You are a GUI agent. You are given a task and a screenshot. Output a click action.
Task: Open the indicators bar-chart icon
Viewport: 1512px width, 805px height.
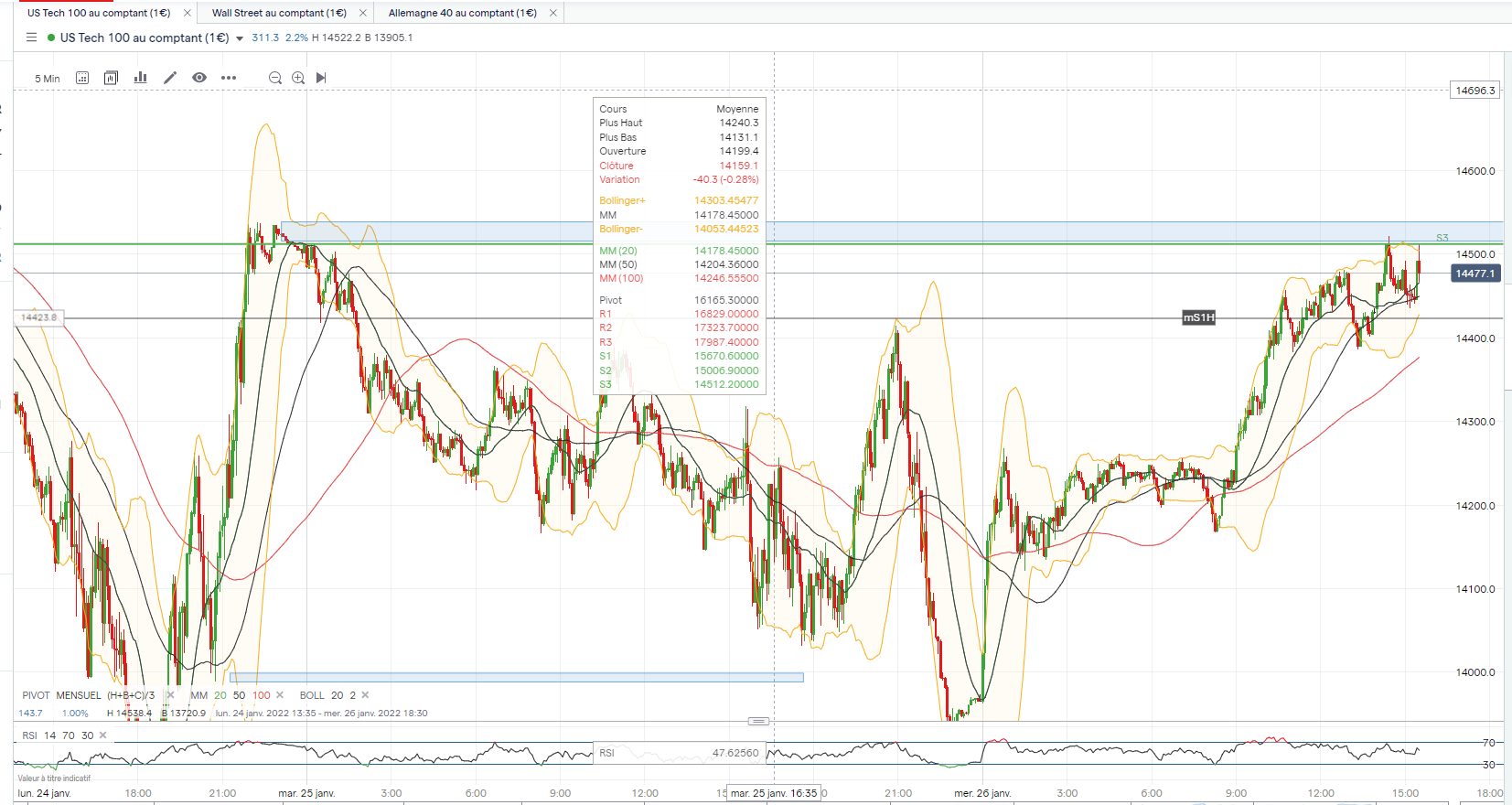(140, 78)
